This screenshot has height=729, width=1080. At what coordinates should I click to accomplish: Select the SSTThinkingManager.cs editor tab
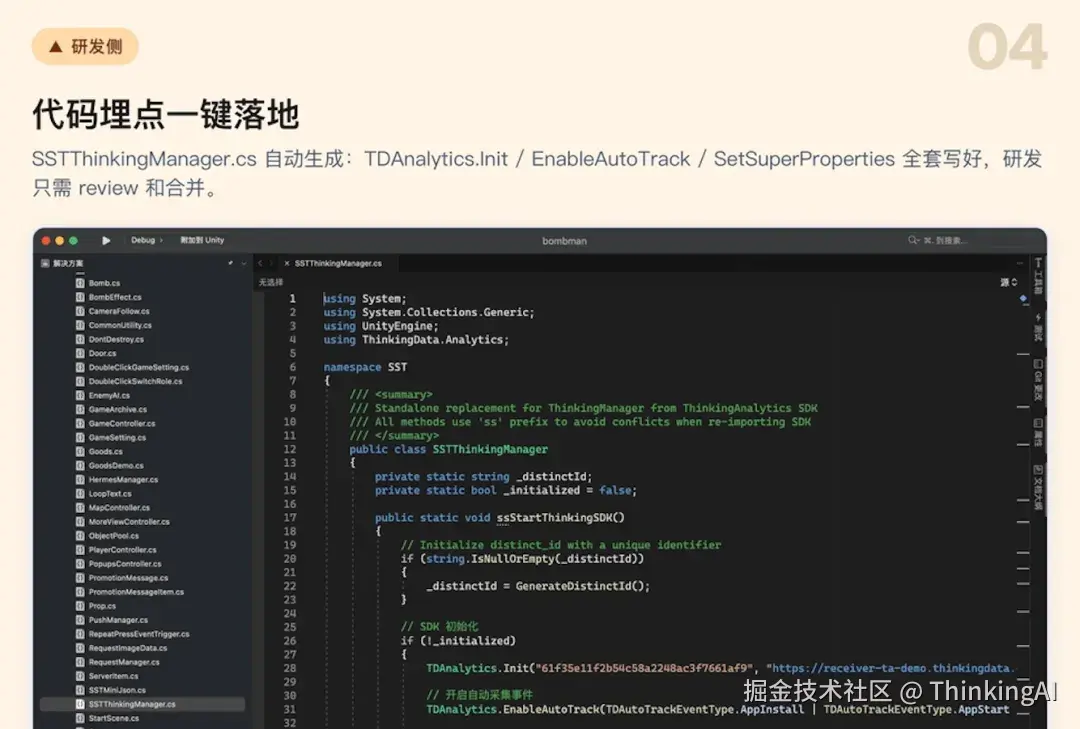pos(338,263)
